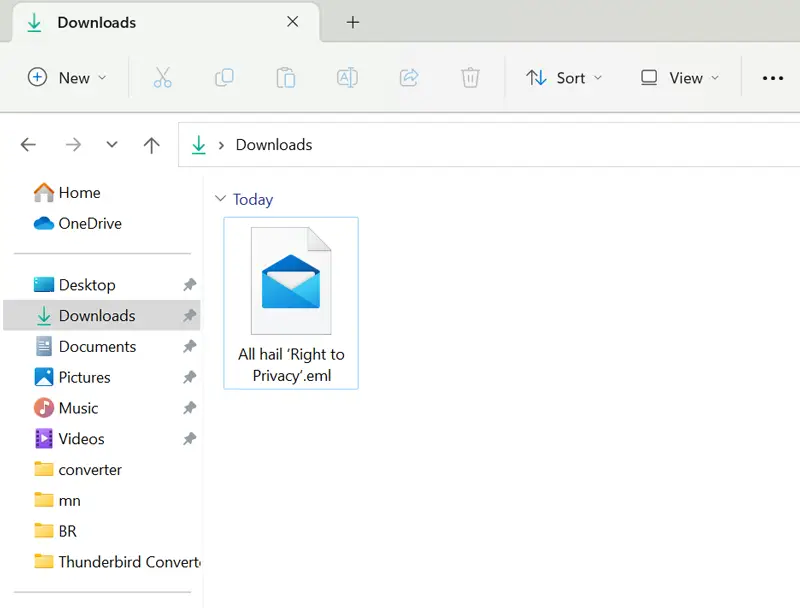The width and height of the screenshot is (800, 608).
Task: Select the All hail 'Right to Privacy'.eml file
Action: (x=291, y=302)
